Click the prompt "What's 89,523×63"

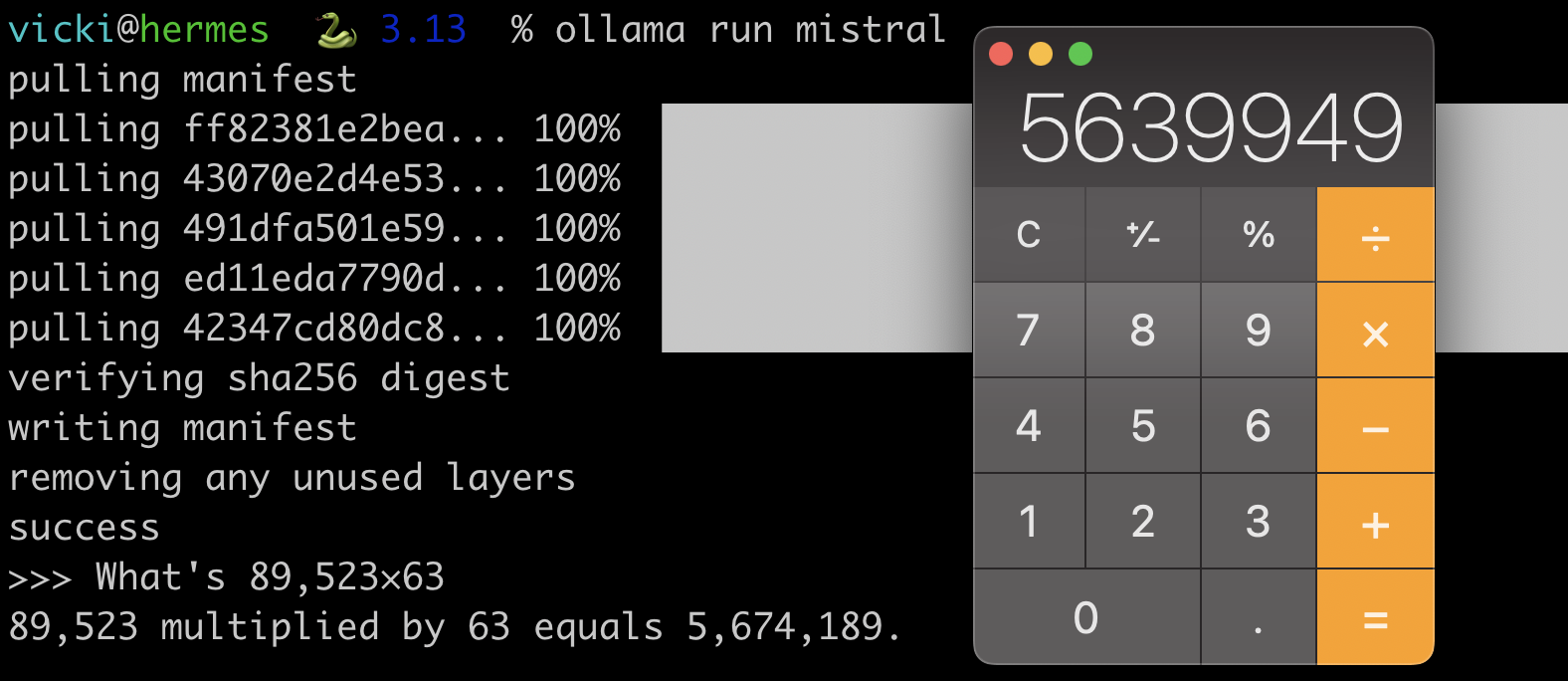(x=270, y=577)
